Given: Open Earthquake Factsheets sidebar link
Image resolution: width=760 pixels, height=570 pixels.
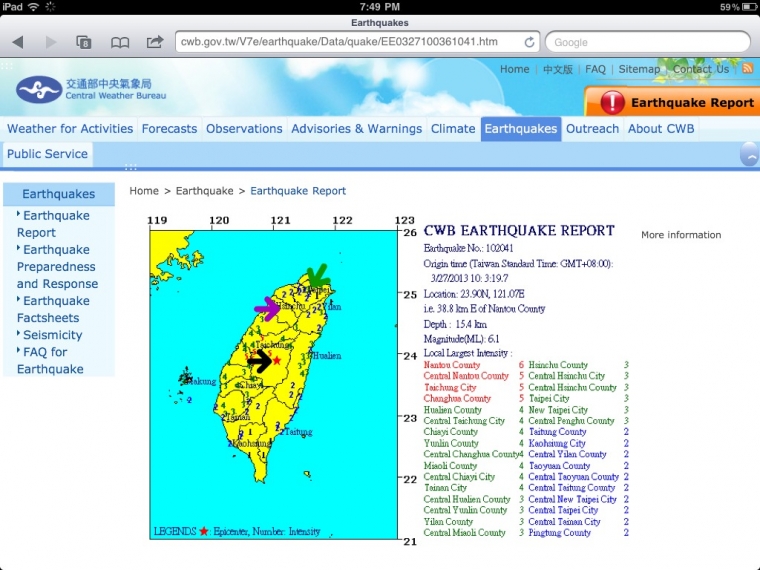Looking at the screenshot, I should (x=53, y=309).
